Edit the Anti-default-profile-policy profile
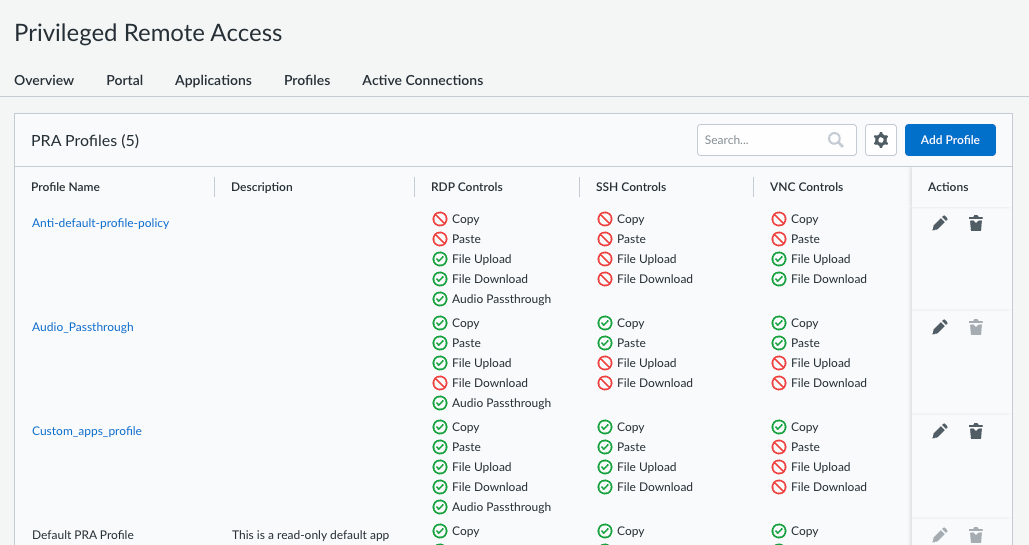 (939, 223)
